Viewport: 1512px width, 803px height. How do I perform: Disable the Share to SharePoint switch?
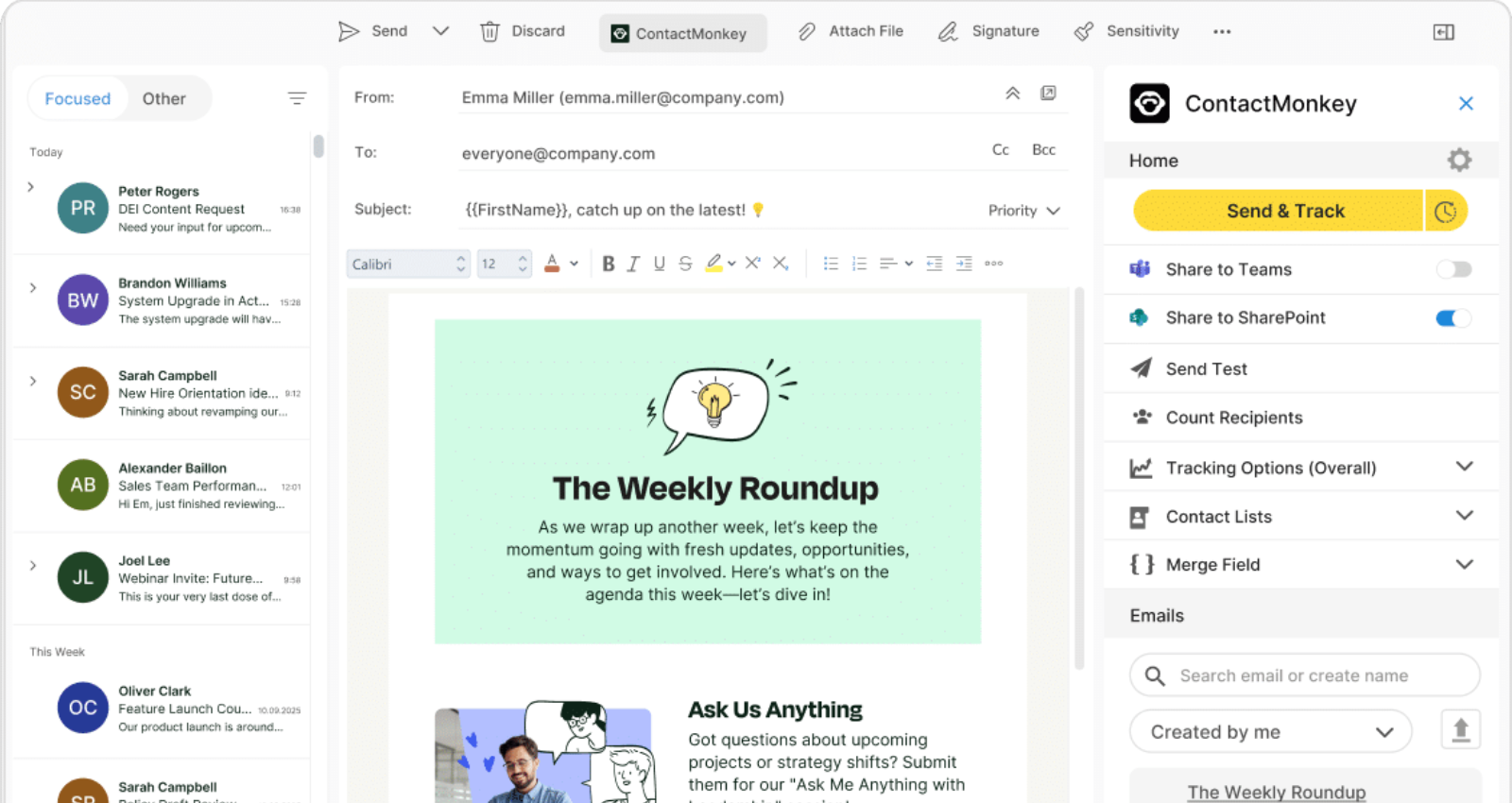pyautogui.click(x=1453, y=318)
